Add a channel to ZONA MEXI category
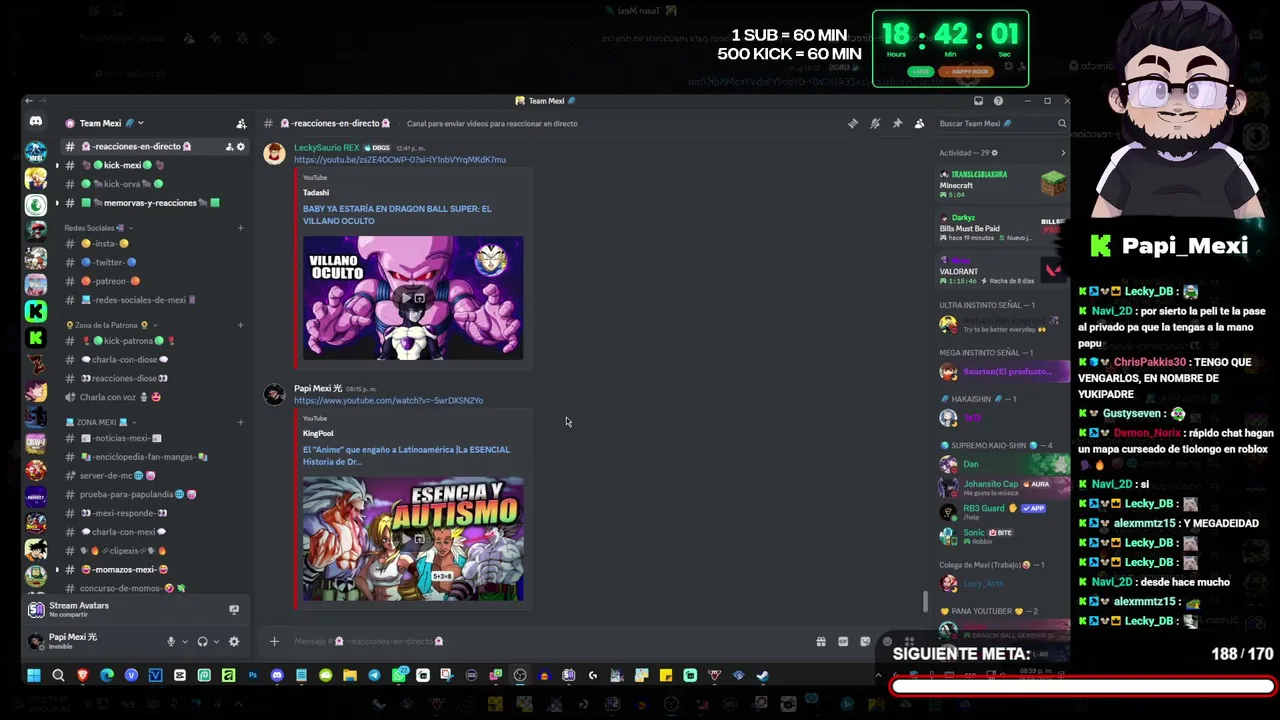 coord(240,422)
